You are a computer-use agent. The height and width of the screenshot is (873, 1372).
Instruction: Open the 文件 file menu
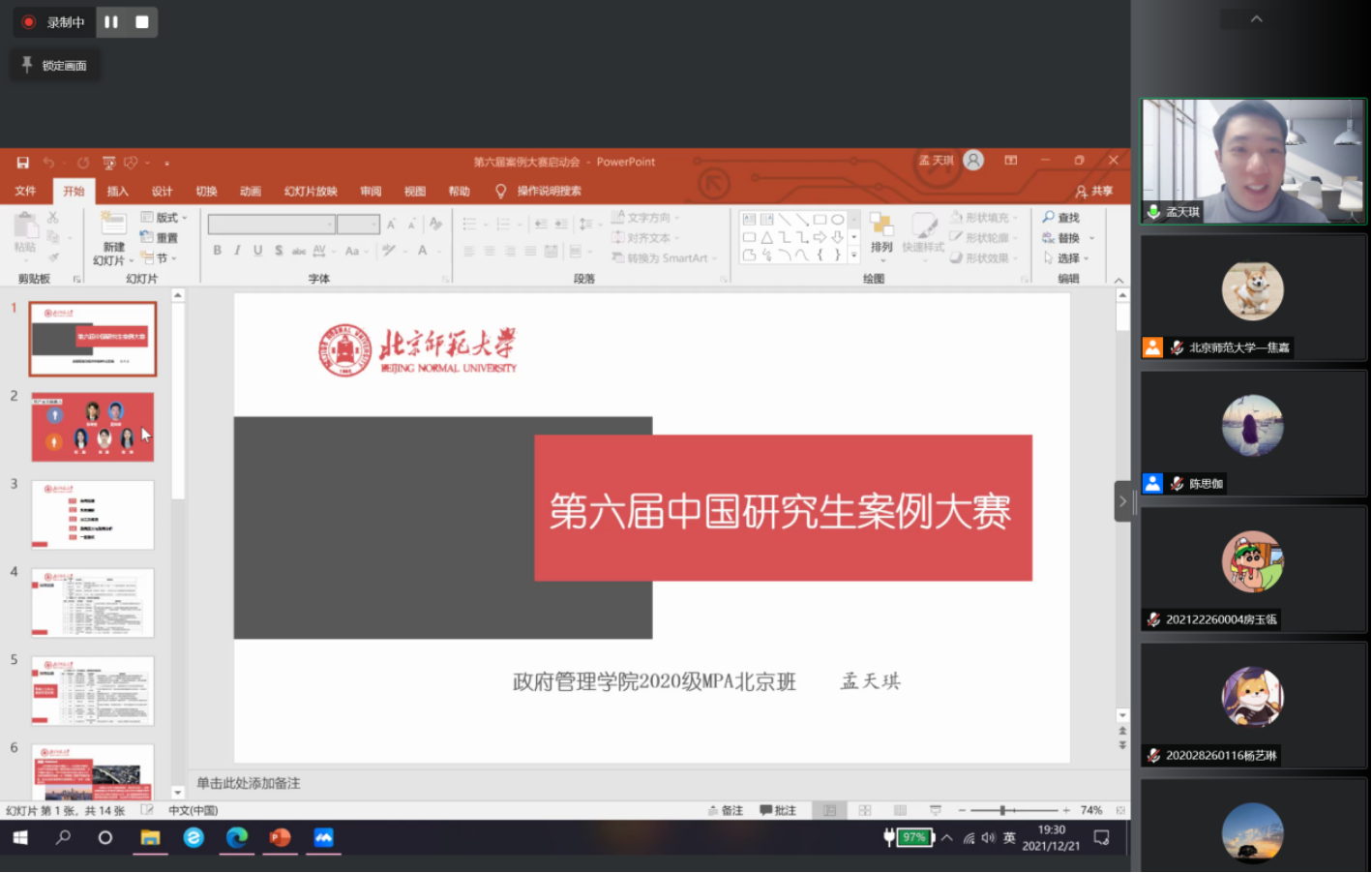click(x=26, y=192)
